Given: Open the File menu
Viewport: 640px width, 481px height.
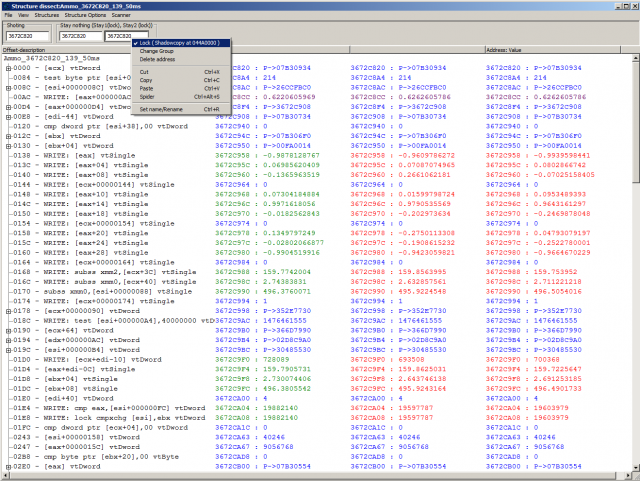Looking at the screenshot, I should 7,16.
